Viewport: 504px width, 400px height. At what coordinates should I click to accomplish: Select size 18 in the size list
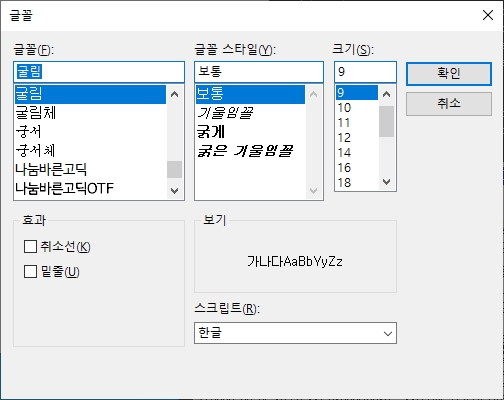pyautogui.click(x=357, y=183)
